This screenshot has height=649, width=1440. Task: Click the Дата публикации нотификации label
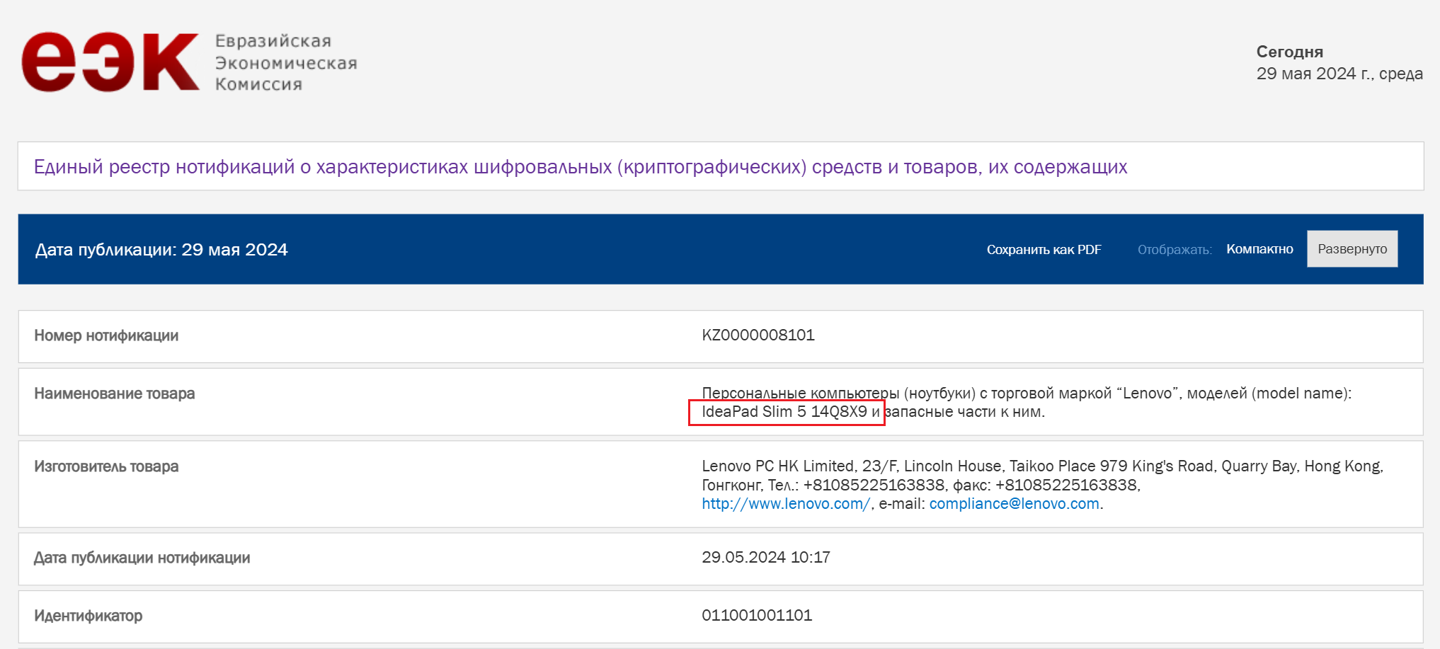pyautogui.click(x=142, y=558)
